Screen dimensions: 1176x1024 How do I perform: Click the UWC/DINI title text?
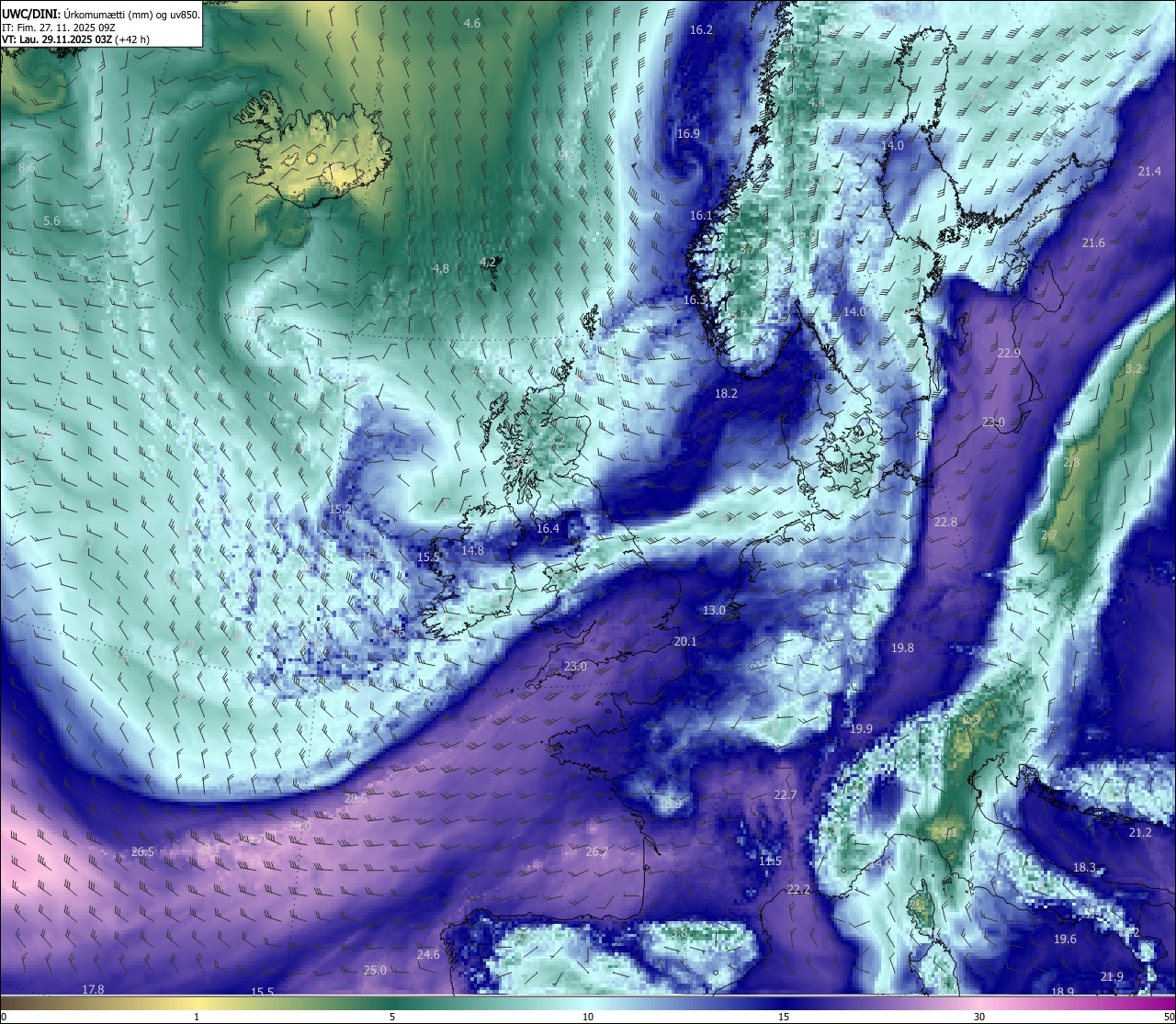coord(29,14)
